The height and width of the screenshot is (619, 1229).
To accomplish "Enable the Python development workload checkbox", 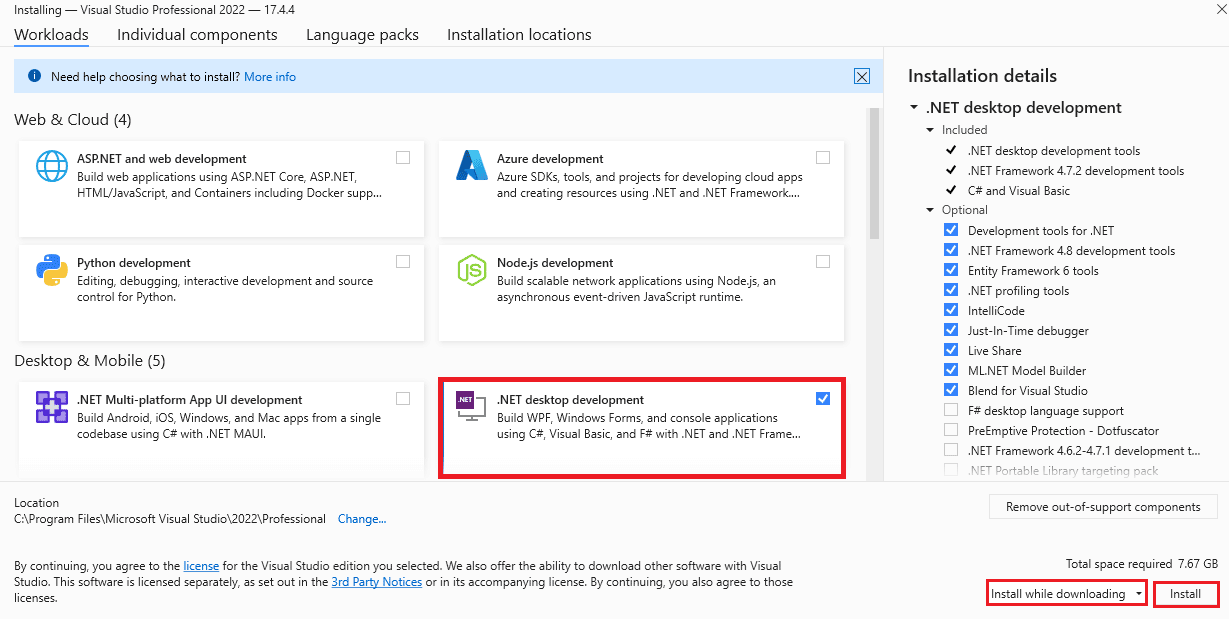I will coord(403,261).
